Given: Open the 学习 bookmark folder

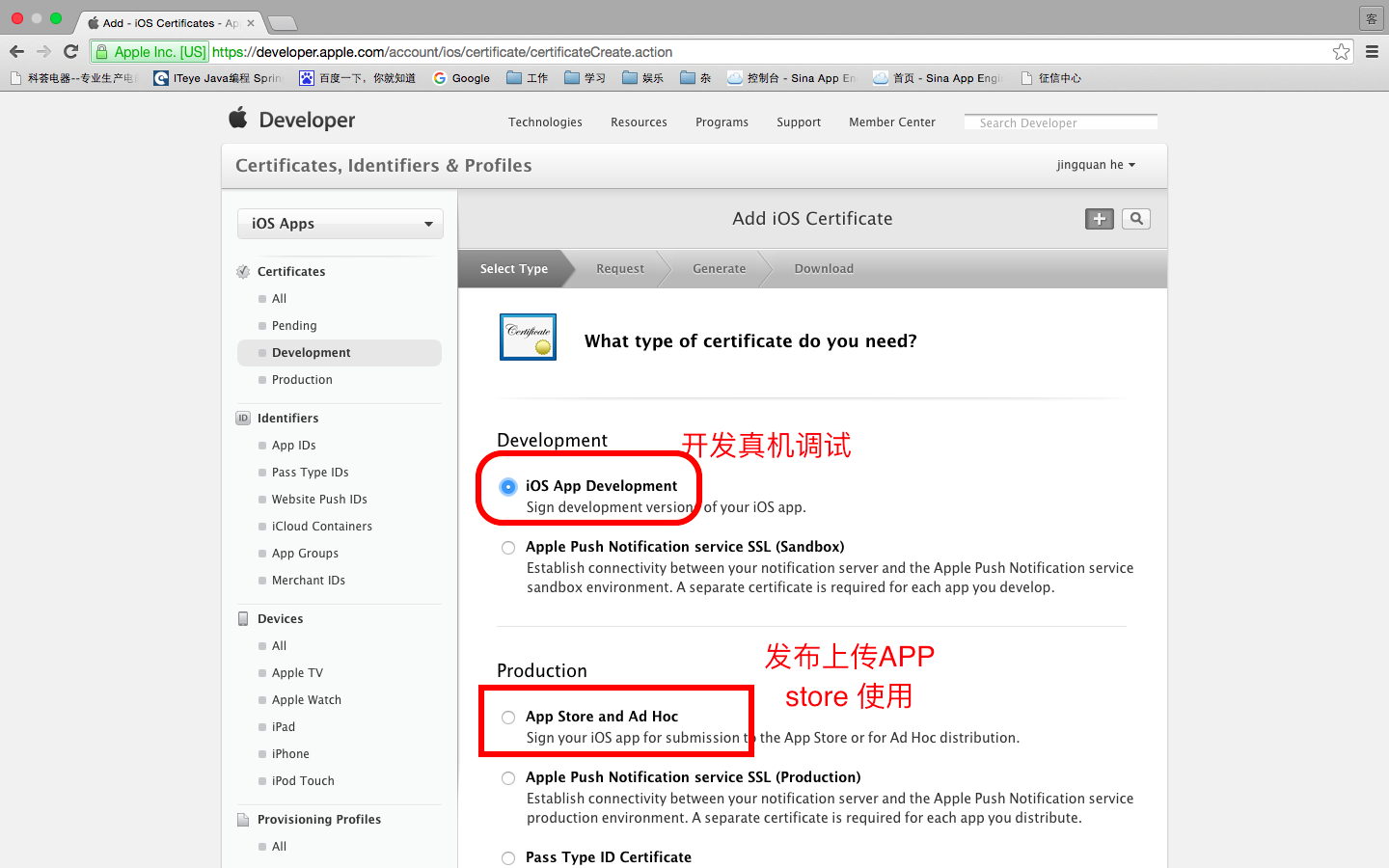Looking at the screenshot, I should coord(585,78).
